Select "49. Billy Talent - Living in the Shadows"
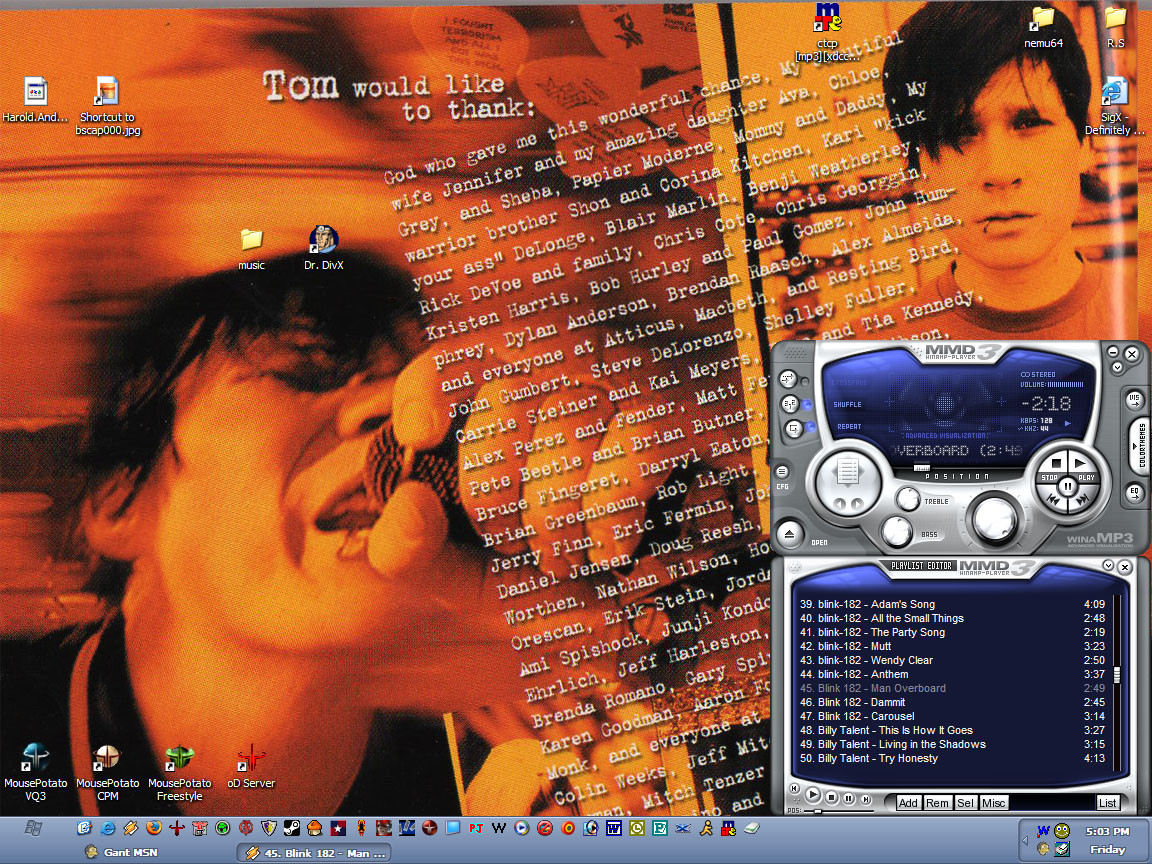1152x864 pixels. (952, 744)
